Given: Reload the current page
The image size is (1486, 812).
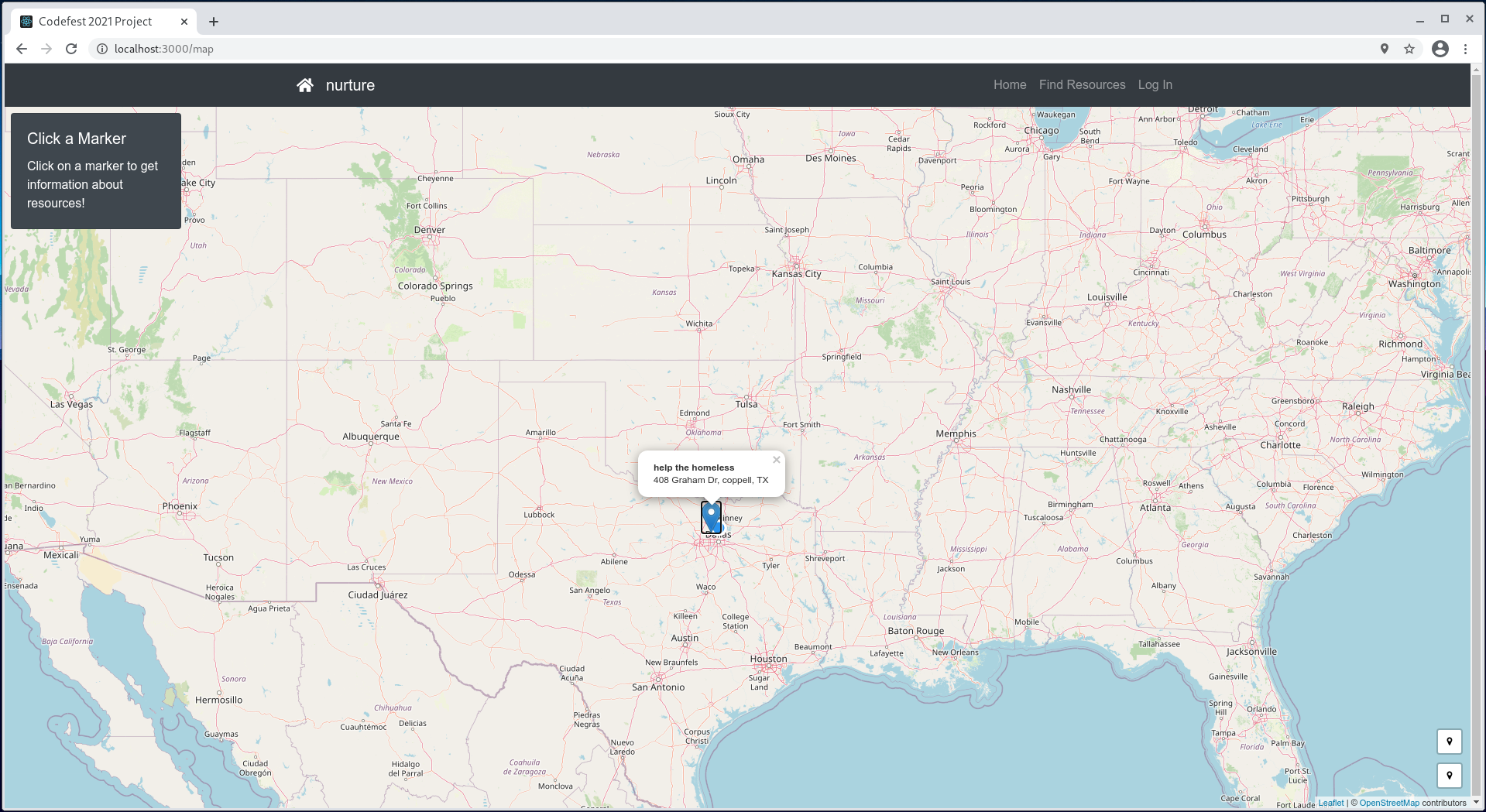Looking at the screenshot, I should pyautogui.click(x=71, y=49).
